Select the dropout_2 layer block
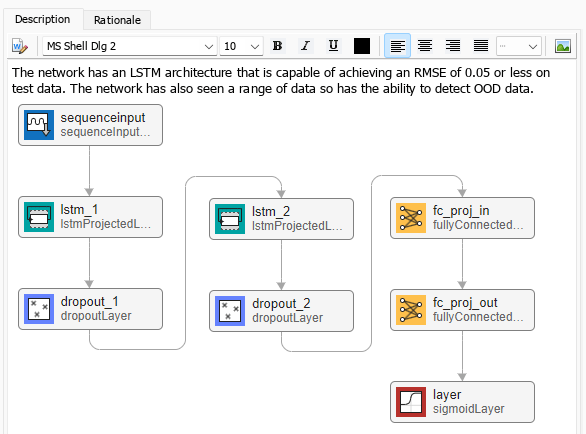This screenshot has height=434, width=586. [x=281, y=311]
